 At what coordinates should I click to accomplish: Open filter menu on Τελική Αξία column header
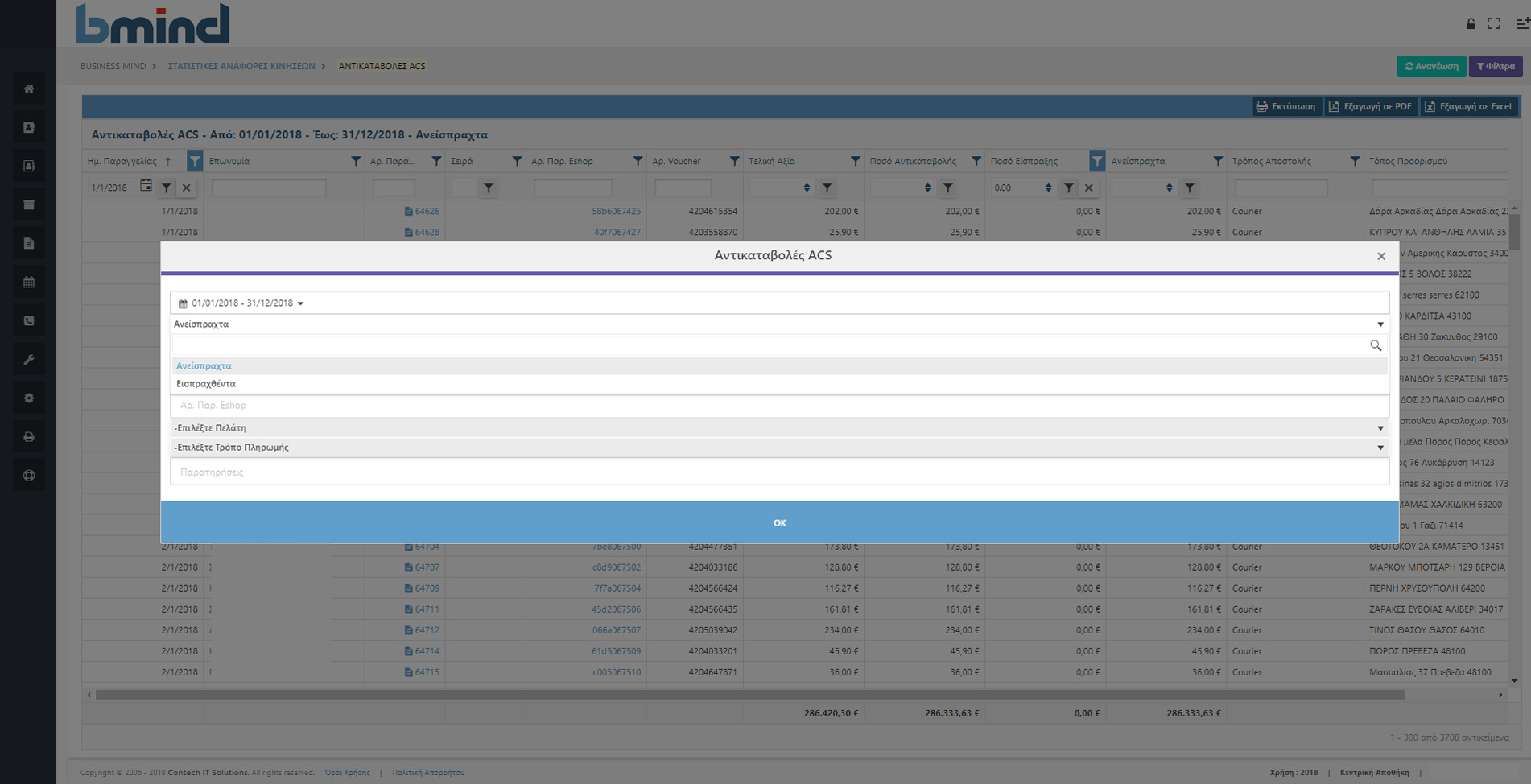[x=855, y=161]
